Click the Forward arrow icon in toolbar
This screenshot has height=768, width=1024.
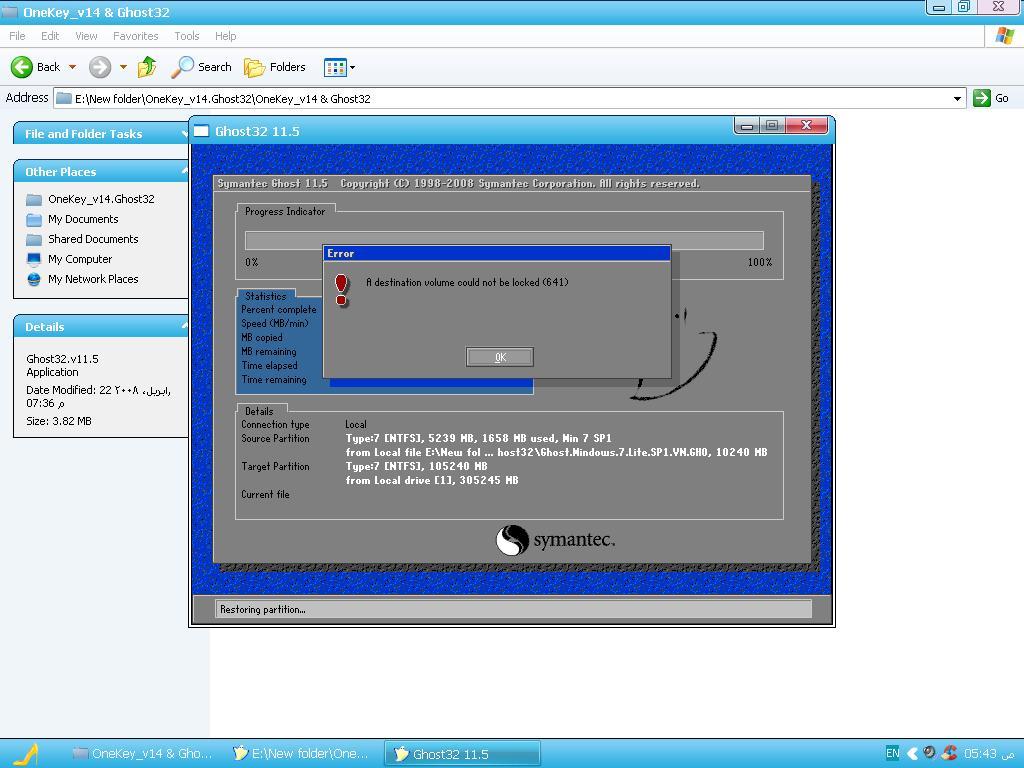click(100, 67)
